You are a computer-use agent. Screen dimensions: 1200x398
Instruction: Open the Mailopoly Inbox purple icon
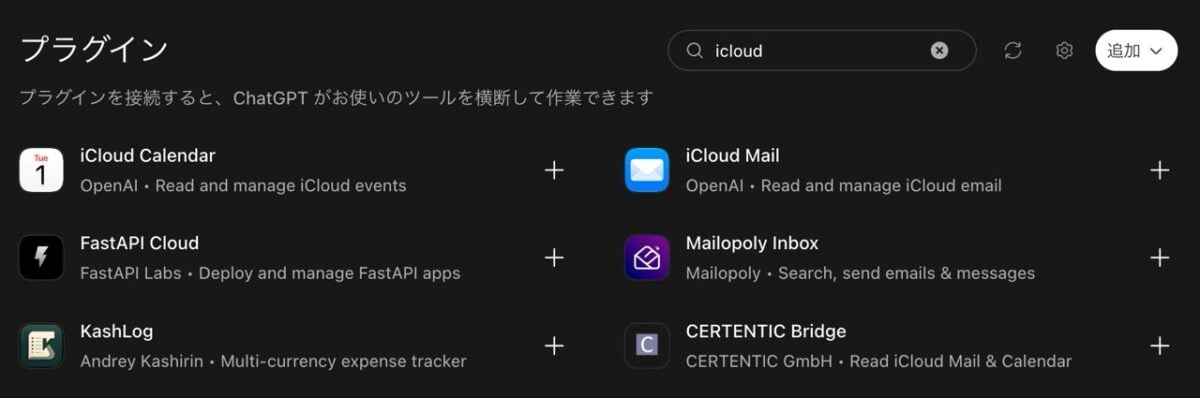pyautogui.click(x=647, y=257)
